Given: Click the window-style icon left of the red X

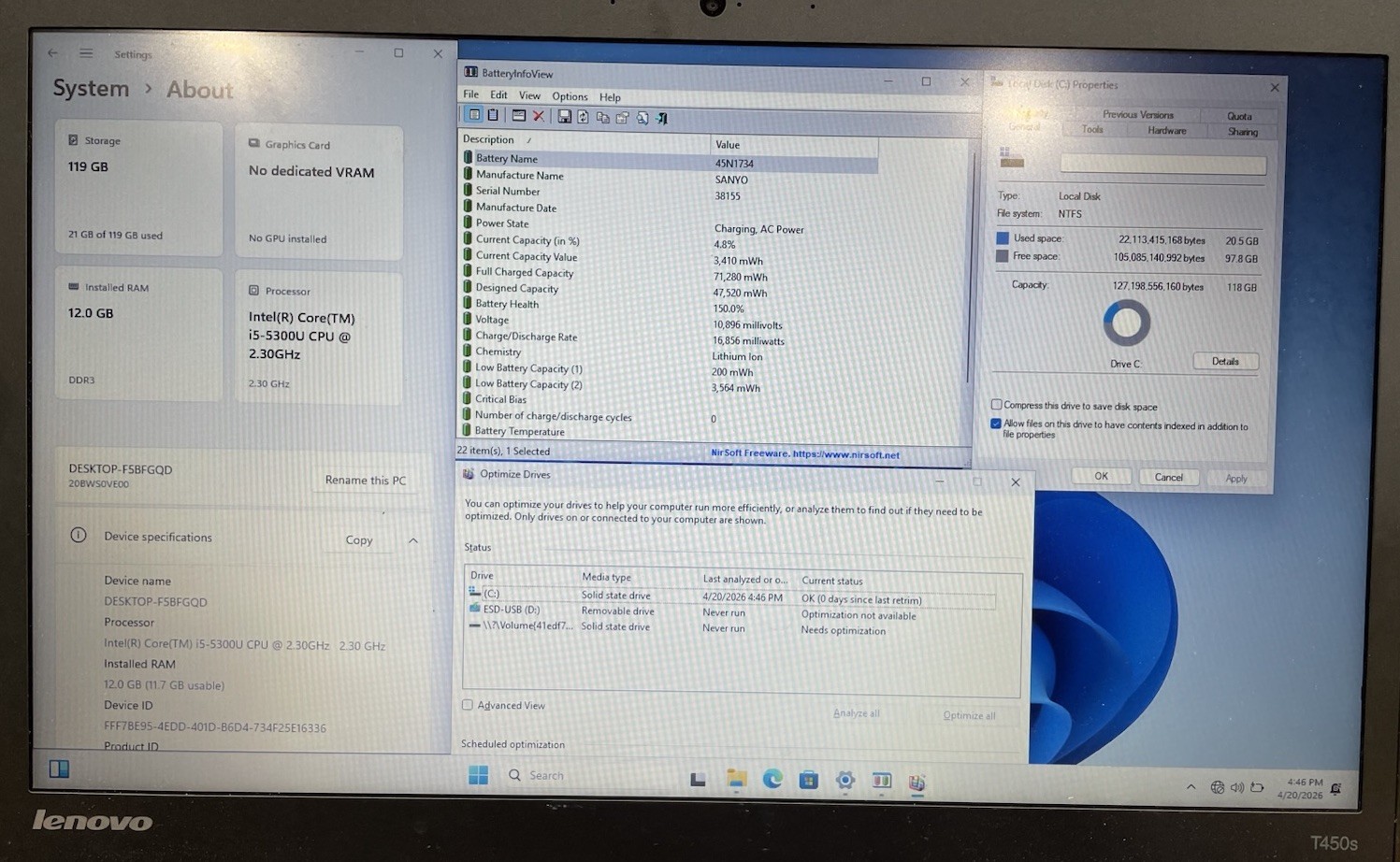Looking at the screenshot, I should [x=518, y=115].
